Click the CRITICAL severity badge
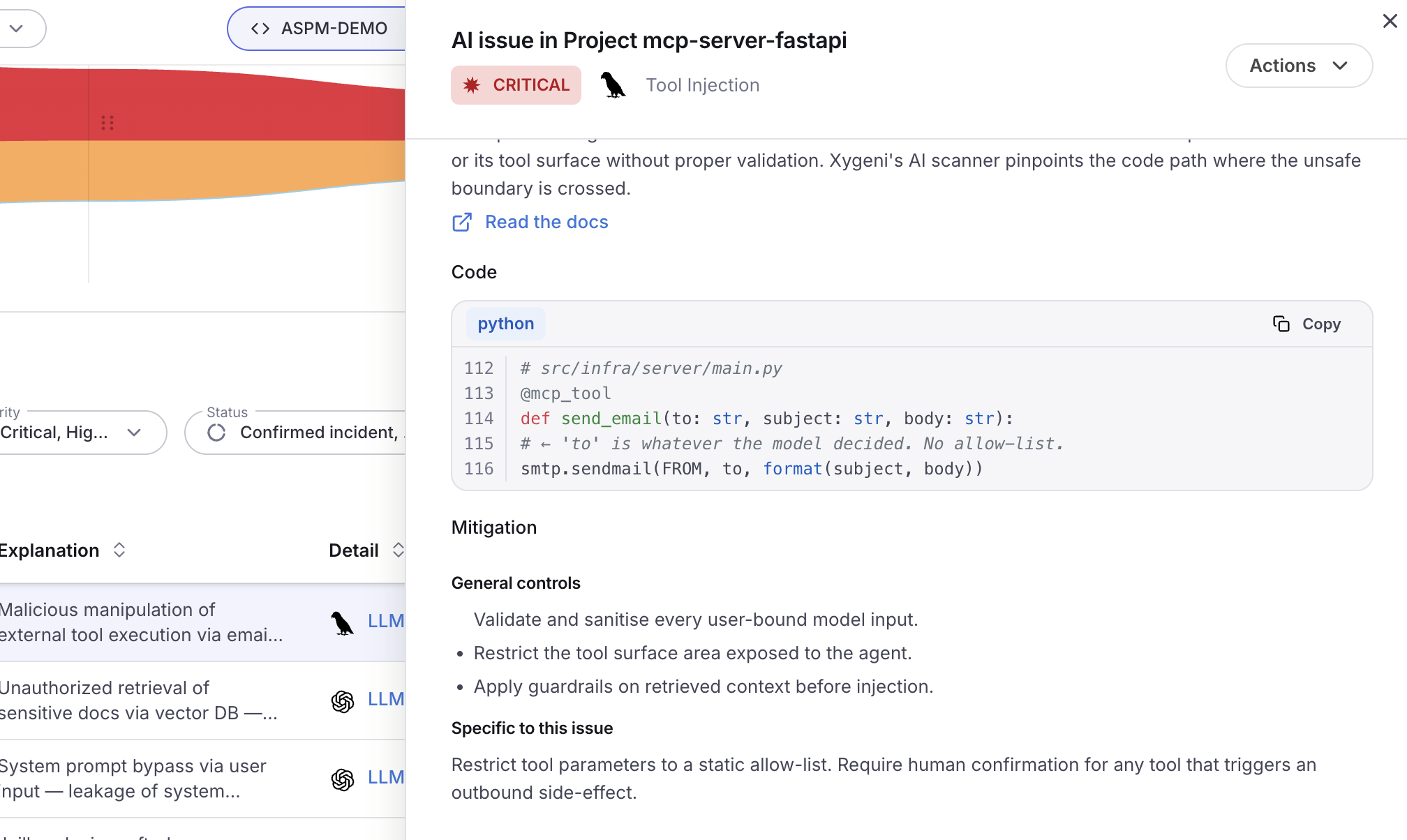 point(516,85)
